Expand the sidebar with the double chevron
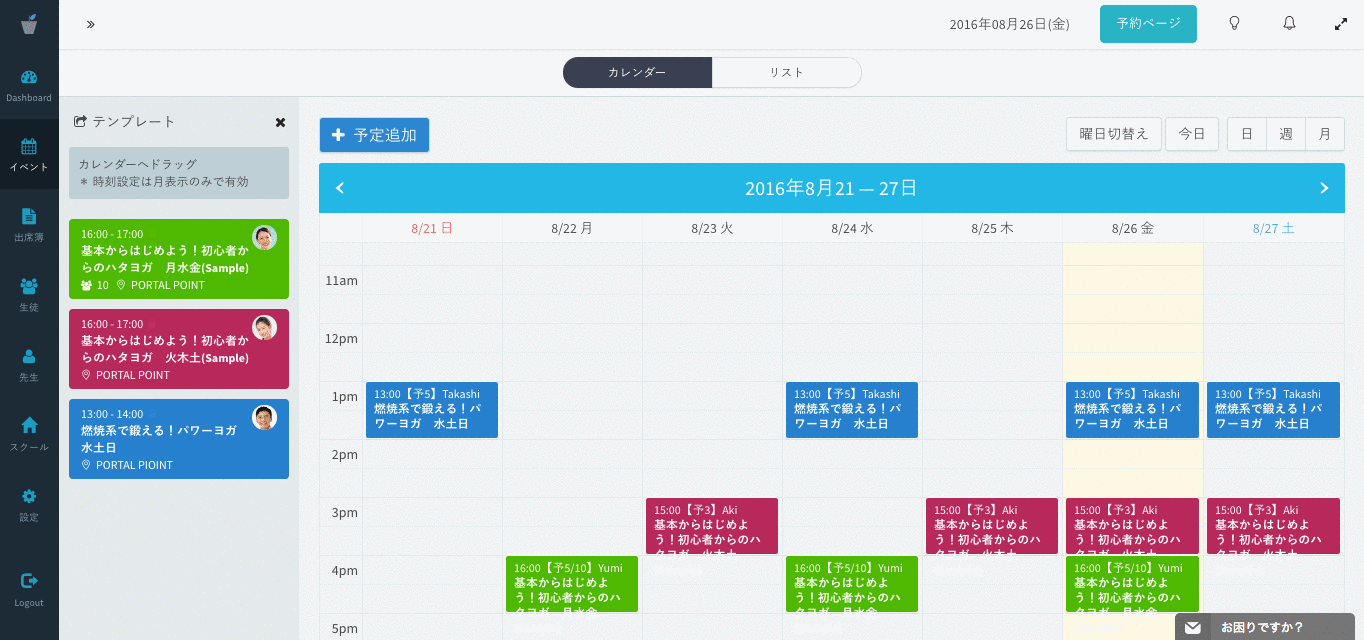1364x640 pixels. [91, 24]
